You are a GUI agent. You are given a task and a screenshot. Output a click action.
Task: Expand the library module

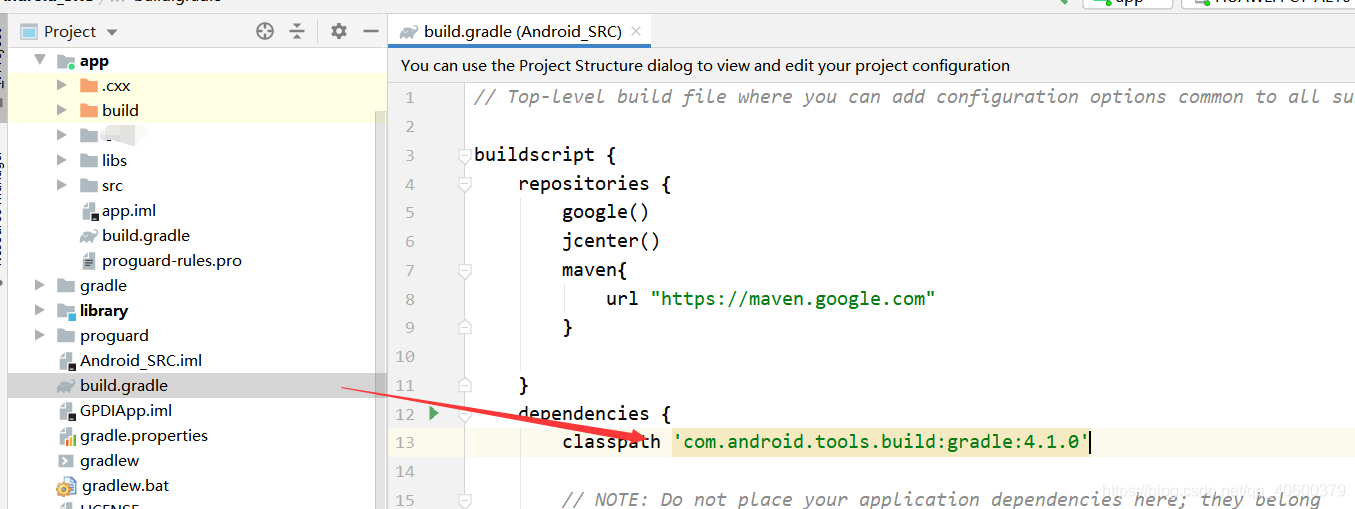pos(40,310)
